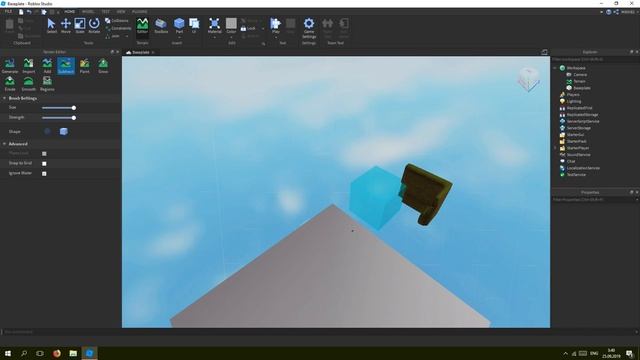Collapse the Workspace tree node
Screen dimensions: 640x360
click(x=555, y=68)
